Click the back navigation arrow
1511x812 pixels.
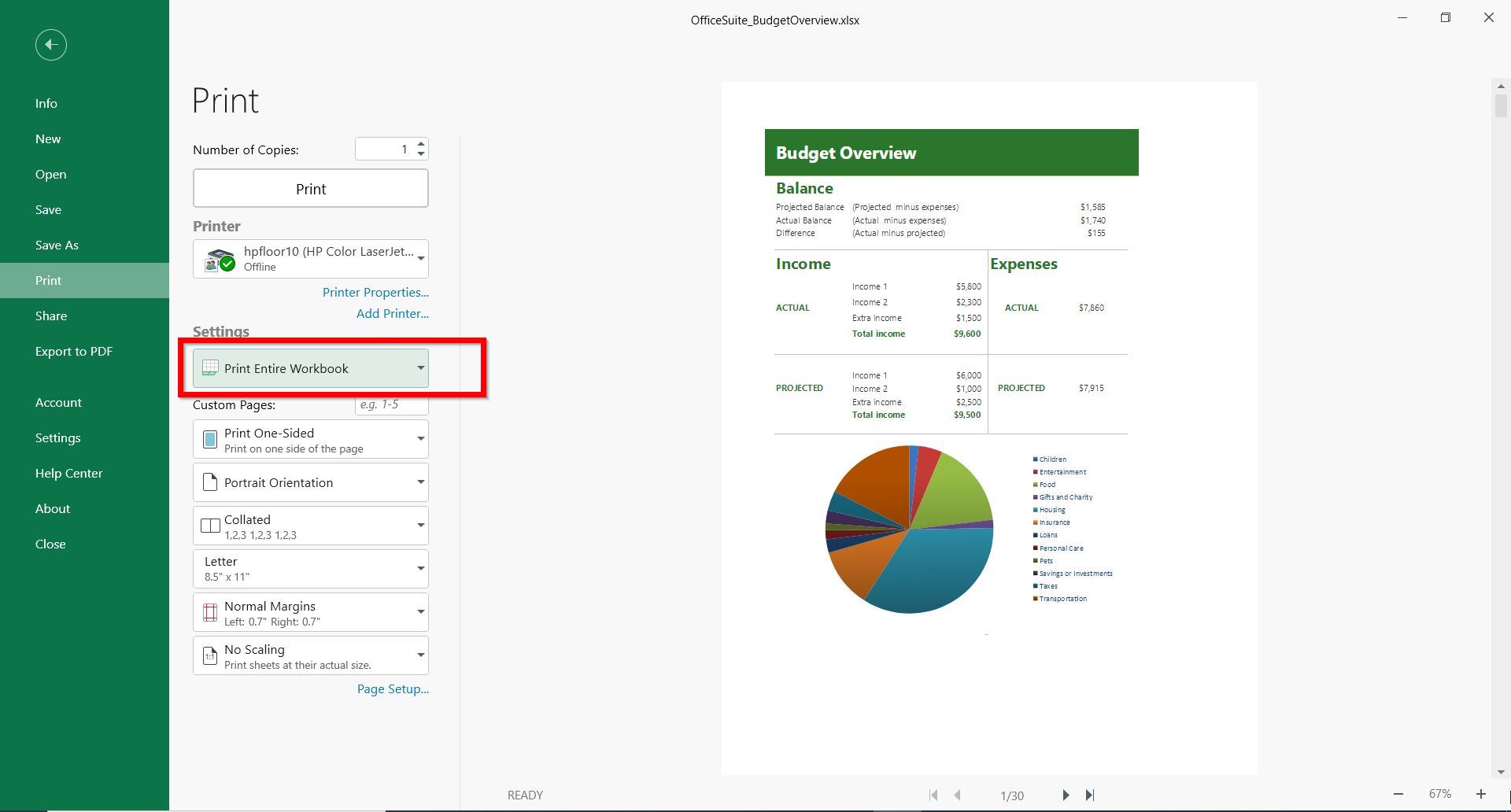(x=50, y=45)
